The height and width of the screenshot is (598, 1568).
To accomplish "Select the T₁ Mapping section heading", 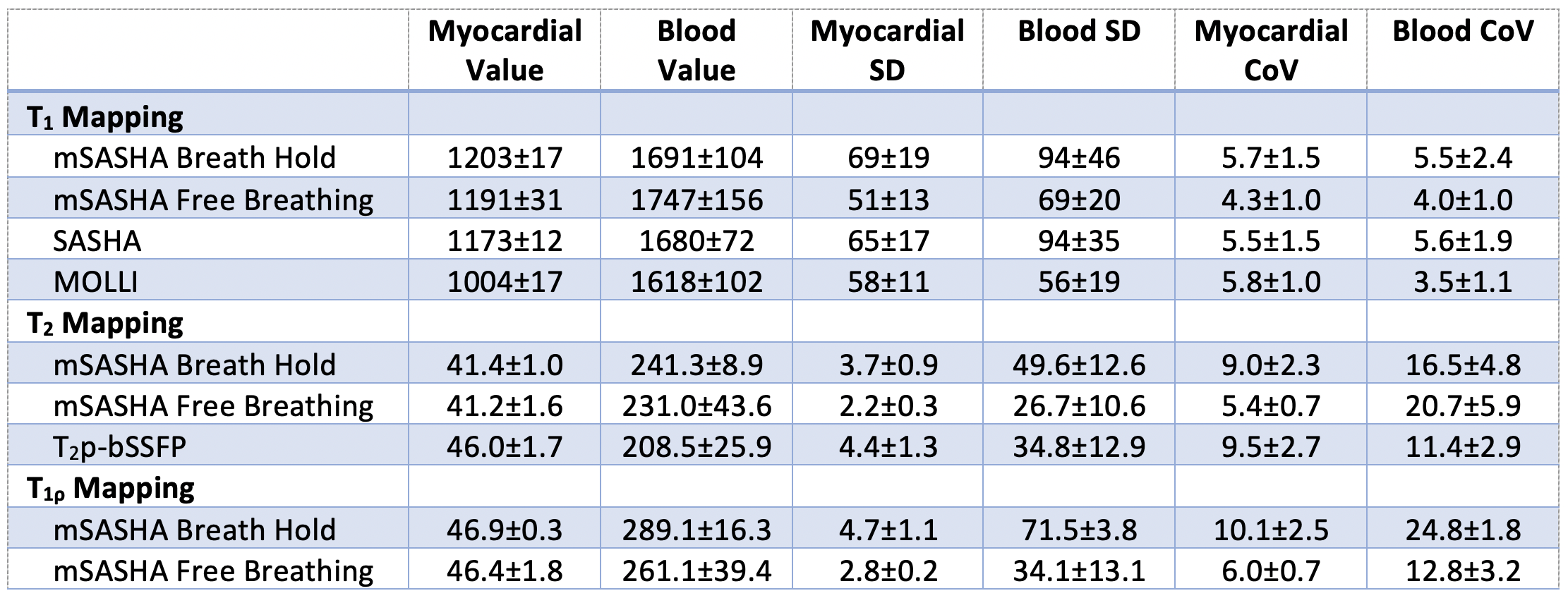I will tap(105, 117).
